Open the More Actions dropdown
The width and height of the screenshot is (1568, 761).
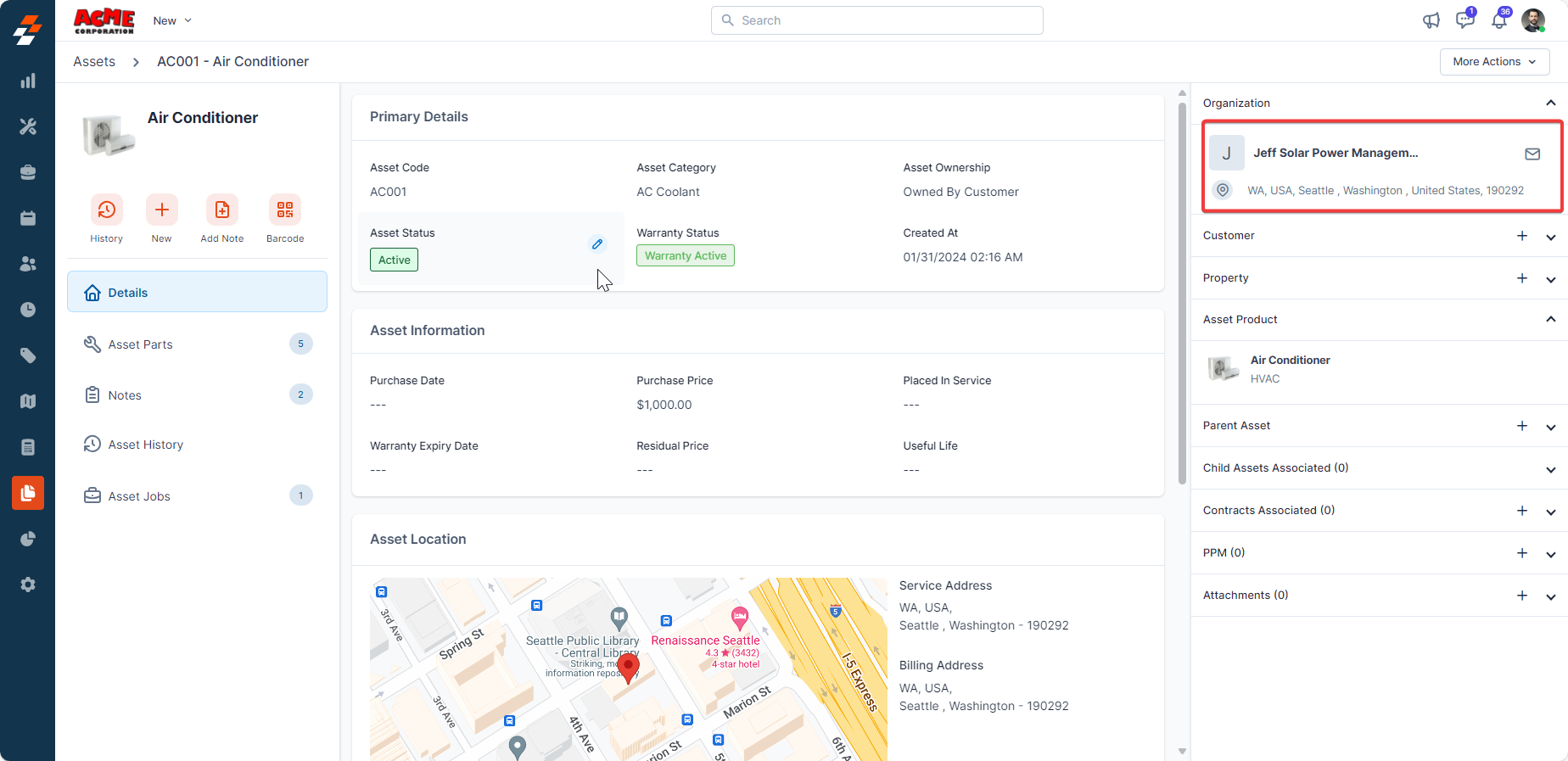point(1494,62)
